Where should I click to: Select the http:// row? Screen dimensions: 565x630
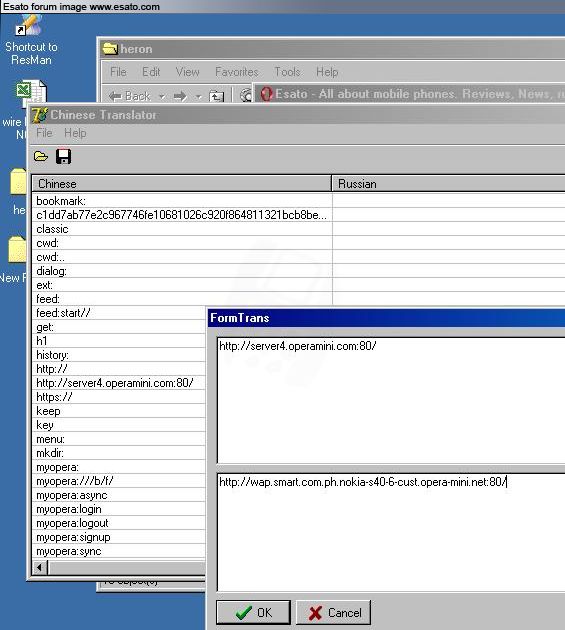pyautogui.click(x=119, y=369)
